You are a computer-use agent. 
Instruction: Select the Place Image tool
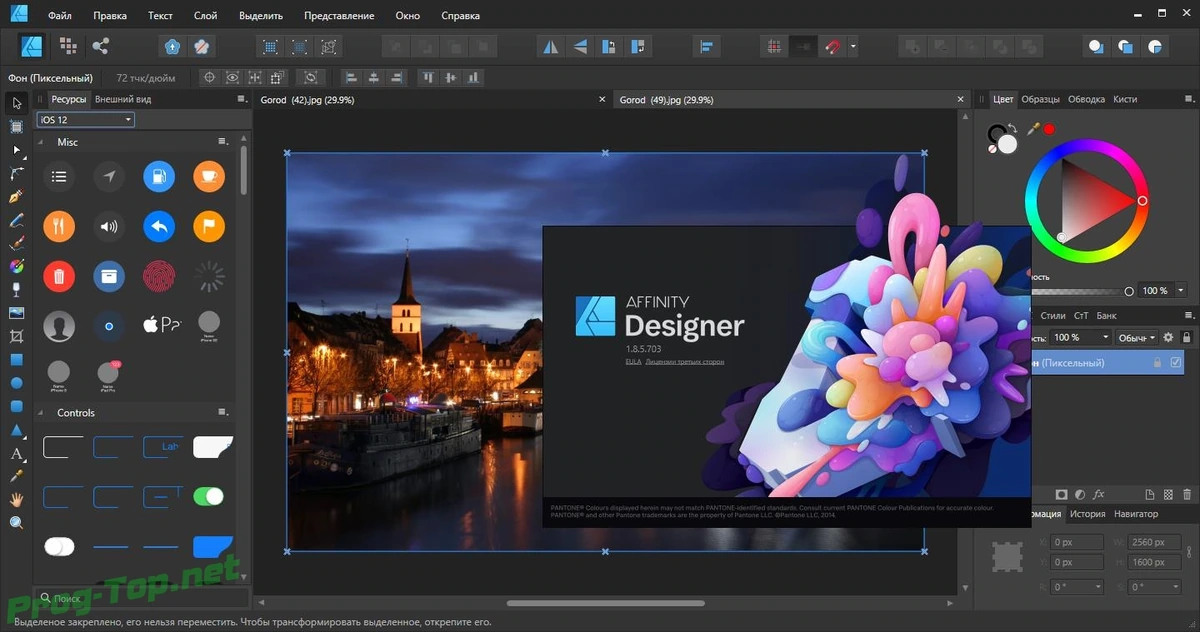[17, 313]
